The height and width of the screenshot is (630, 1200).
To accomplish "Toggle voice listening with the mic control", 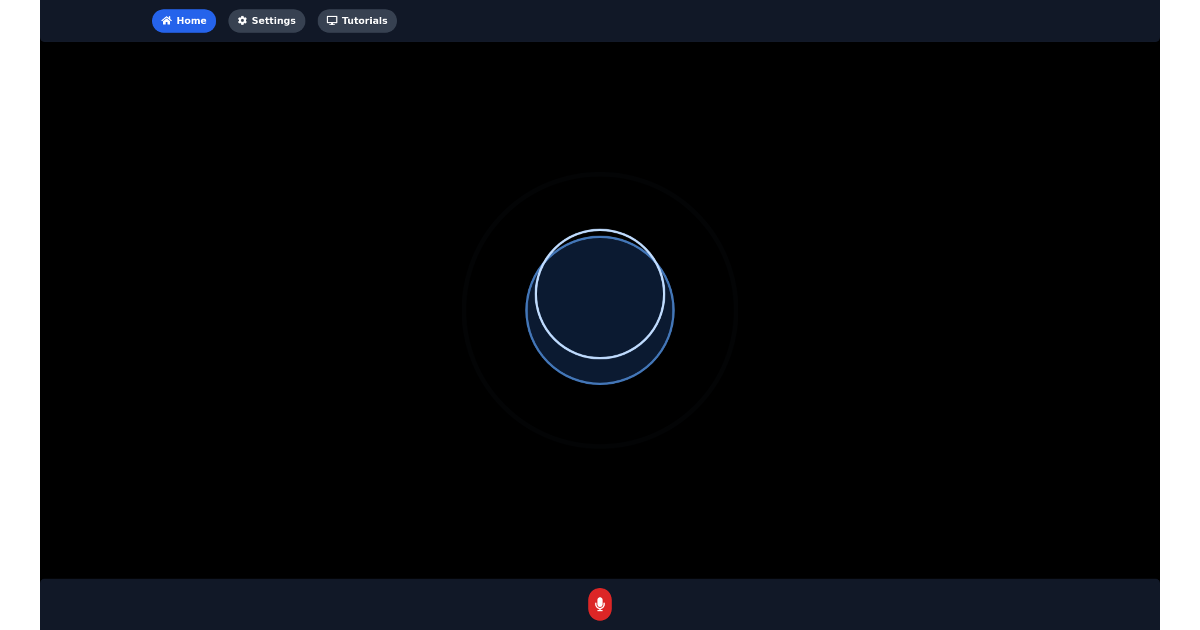I will (x=600, y=604).
